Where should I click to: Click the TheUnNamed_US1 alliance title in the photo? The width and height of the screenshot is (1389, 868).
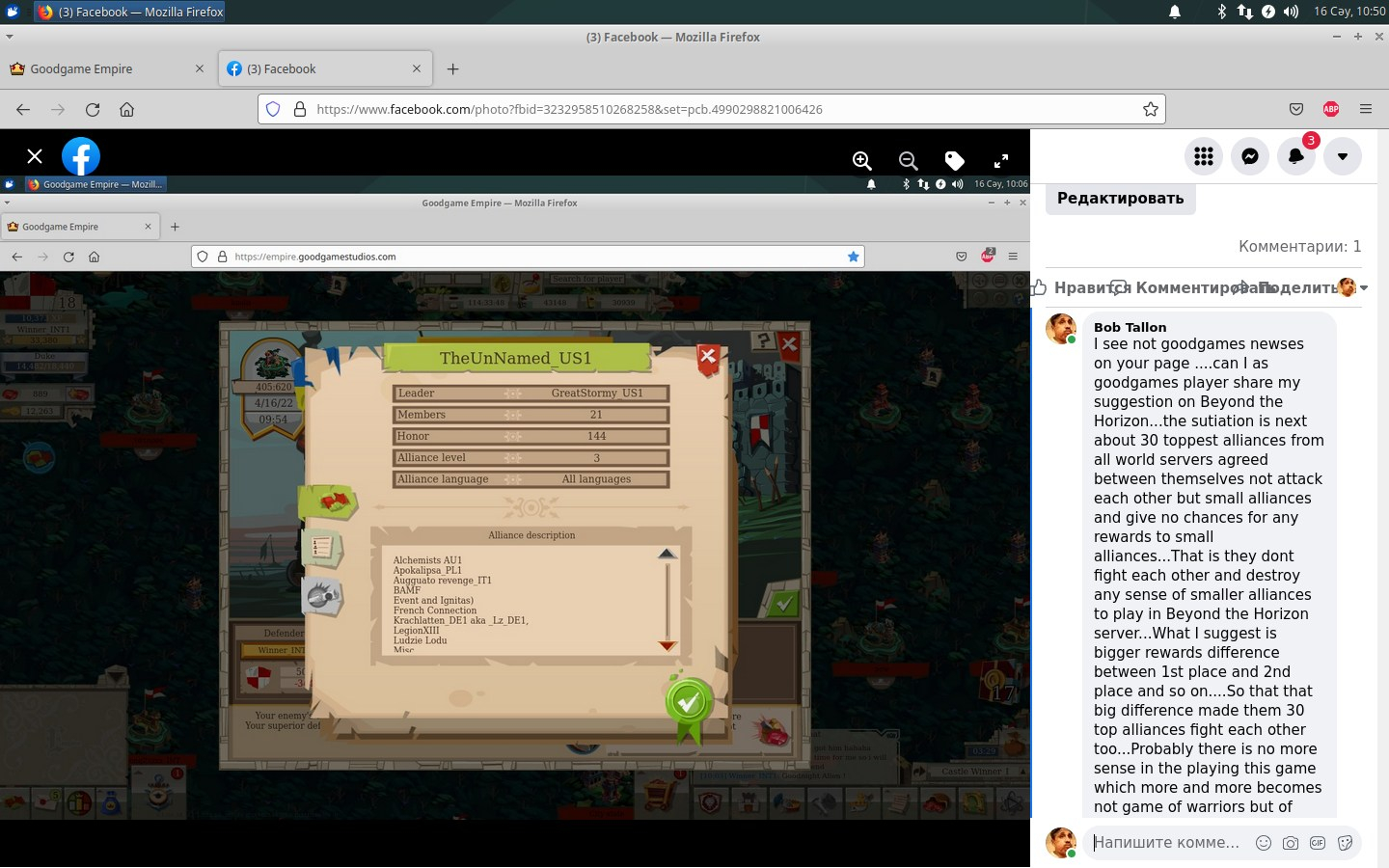(515, 358)
